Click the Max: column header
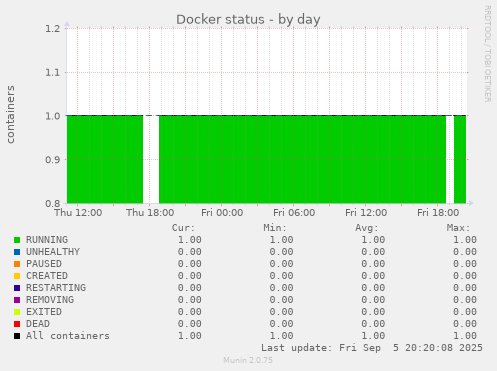Screen dimensions: 497x371 458,228
